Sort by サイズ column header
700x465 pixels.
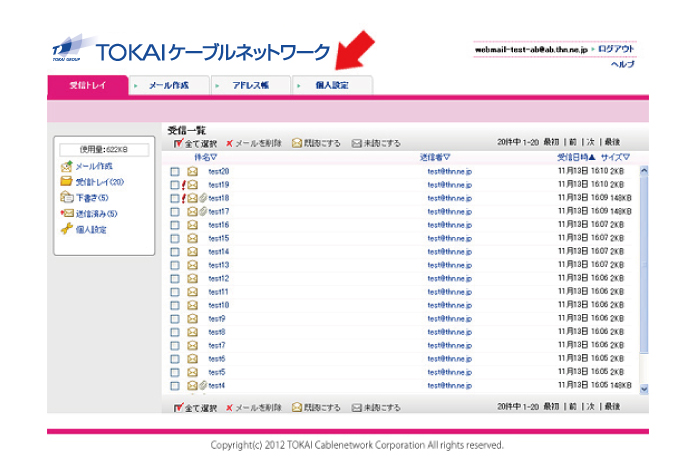pyautogui.click(x=615, y=157)
